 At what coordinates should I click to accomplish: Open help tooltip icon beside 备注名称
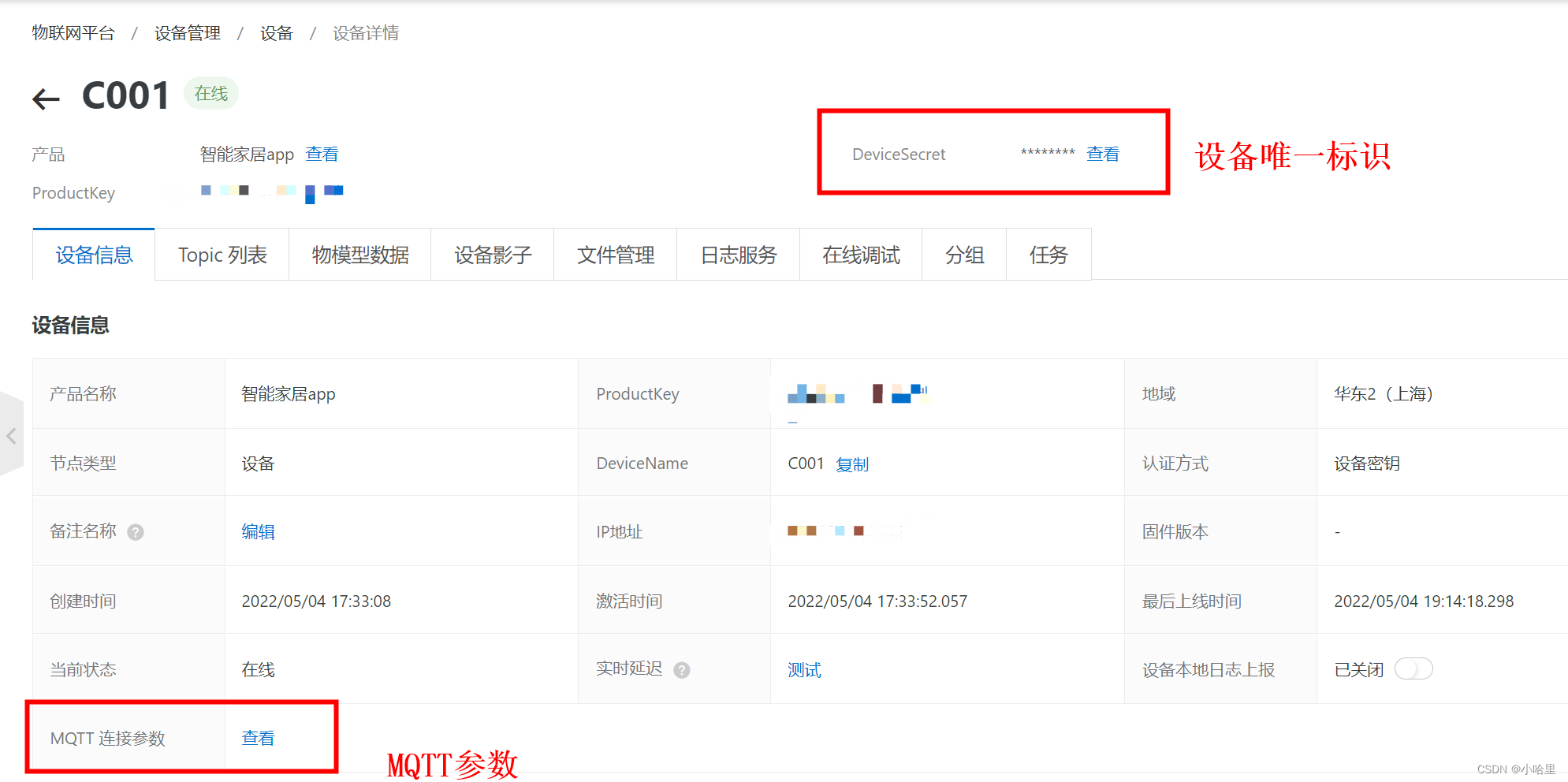[x=136, y=532]
